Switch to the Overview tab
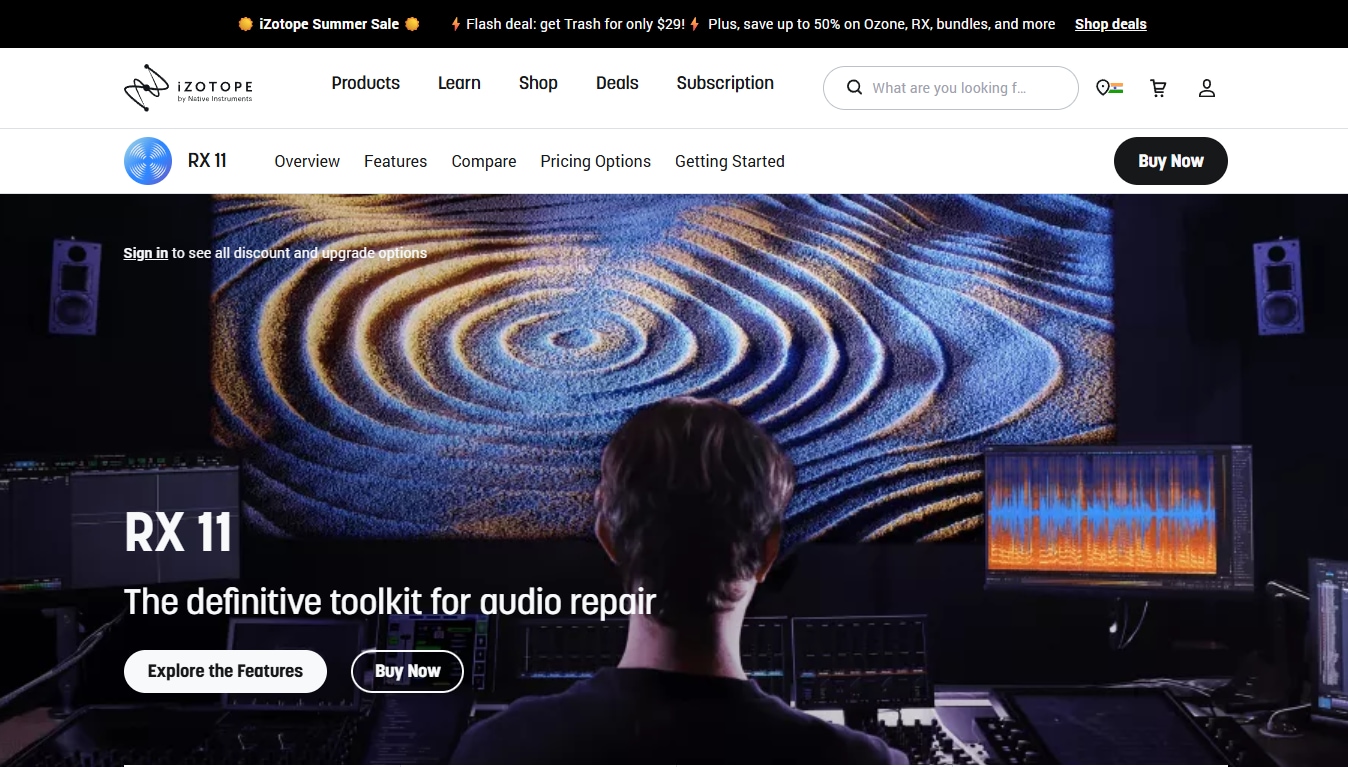The image size is (1348, 767). point(307,161)
